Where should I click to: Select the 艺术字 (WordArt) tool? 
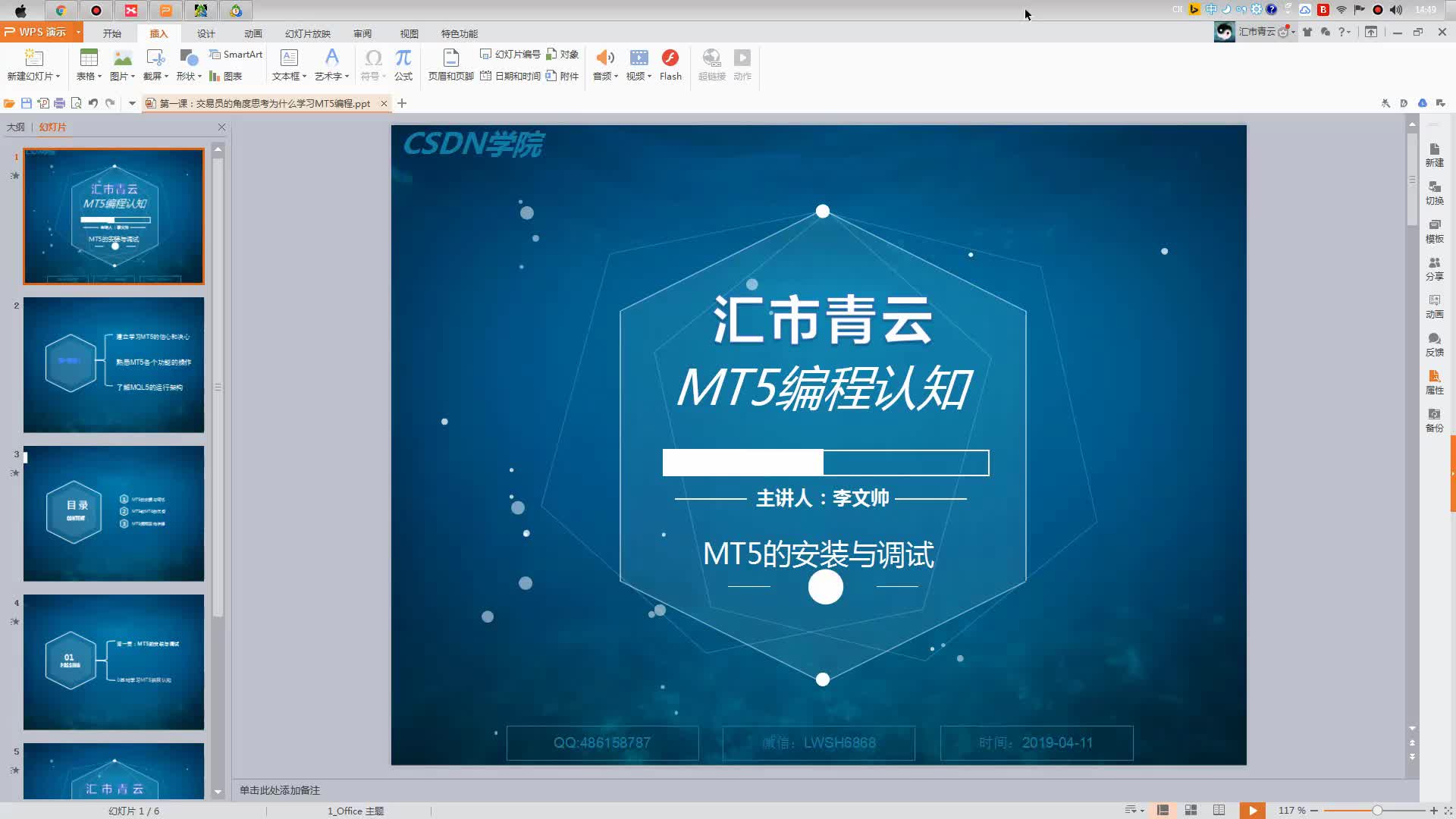[332, 63]
